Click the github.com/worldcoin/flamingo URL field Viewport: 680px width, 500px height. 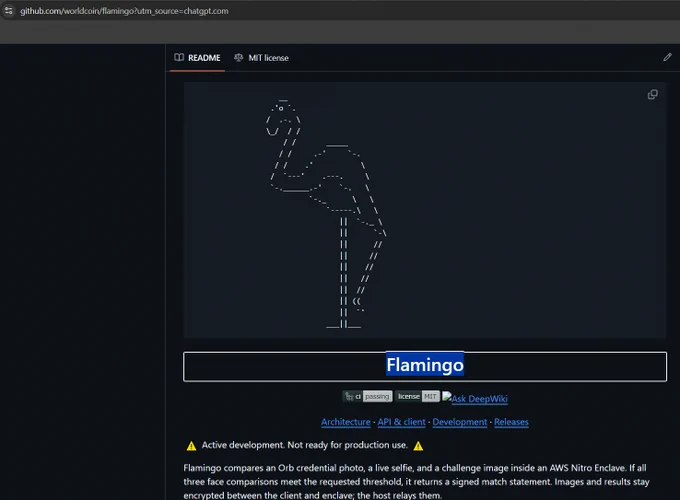point(124,11)
